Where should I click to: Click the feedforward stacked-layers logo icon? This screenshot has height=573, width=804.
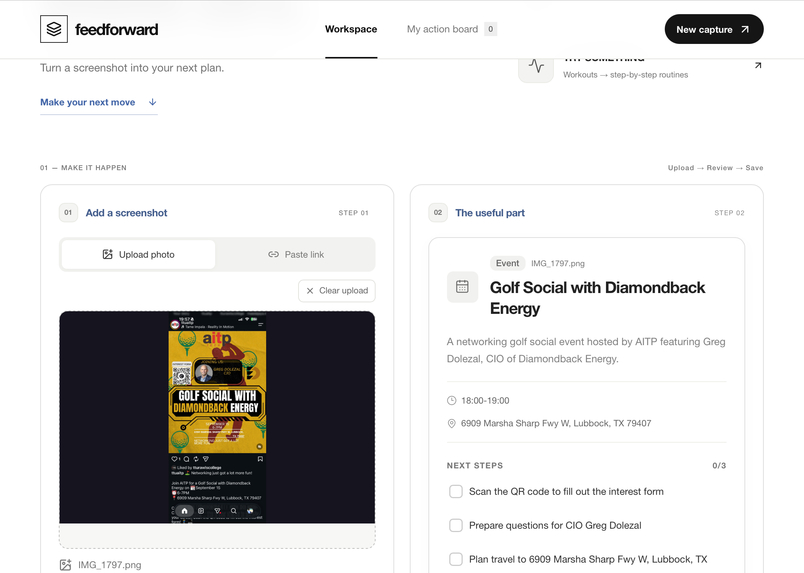pos(54,29)
